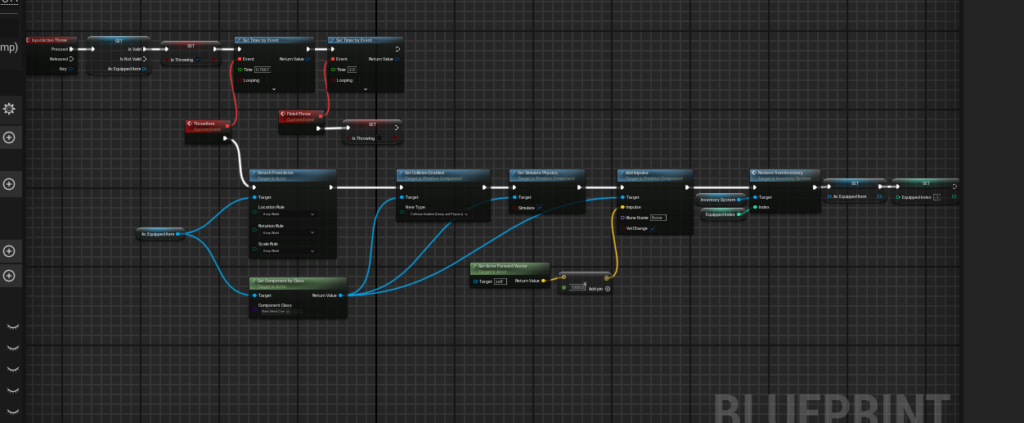1024x423 pixels.
Task: Click the Time value field on first Set Timer
Action: pyautogui.click(x=262, y=70)
